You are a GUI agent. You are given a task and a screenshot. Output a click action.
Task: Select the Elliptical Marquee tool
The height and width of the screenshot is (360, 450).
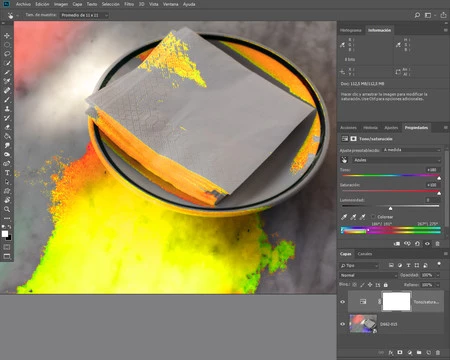tap(7, 45)
